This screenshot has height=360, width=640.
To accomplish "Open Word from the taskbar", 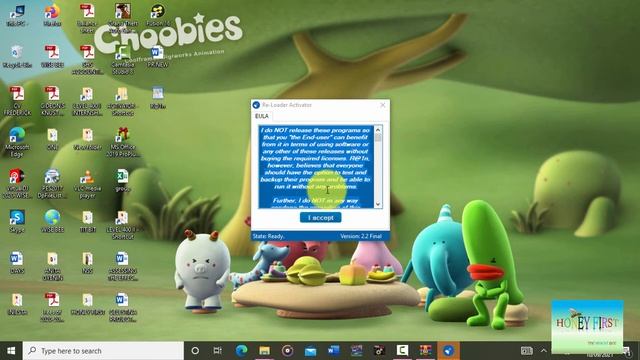I will pyautogui.click(x=333, y=351).
